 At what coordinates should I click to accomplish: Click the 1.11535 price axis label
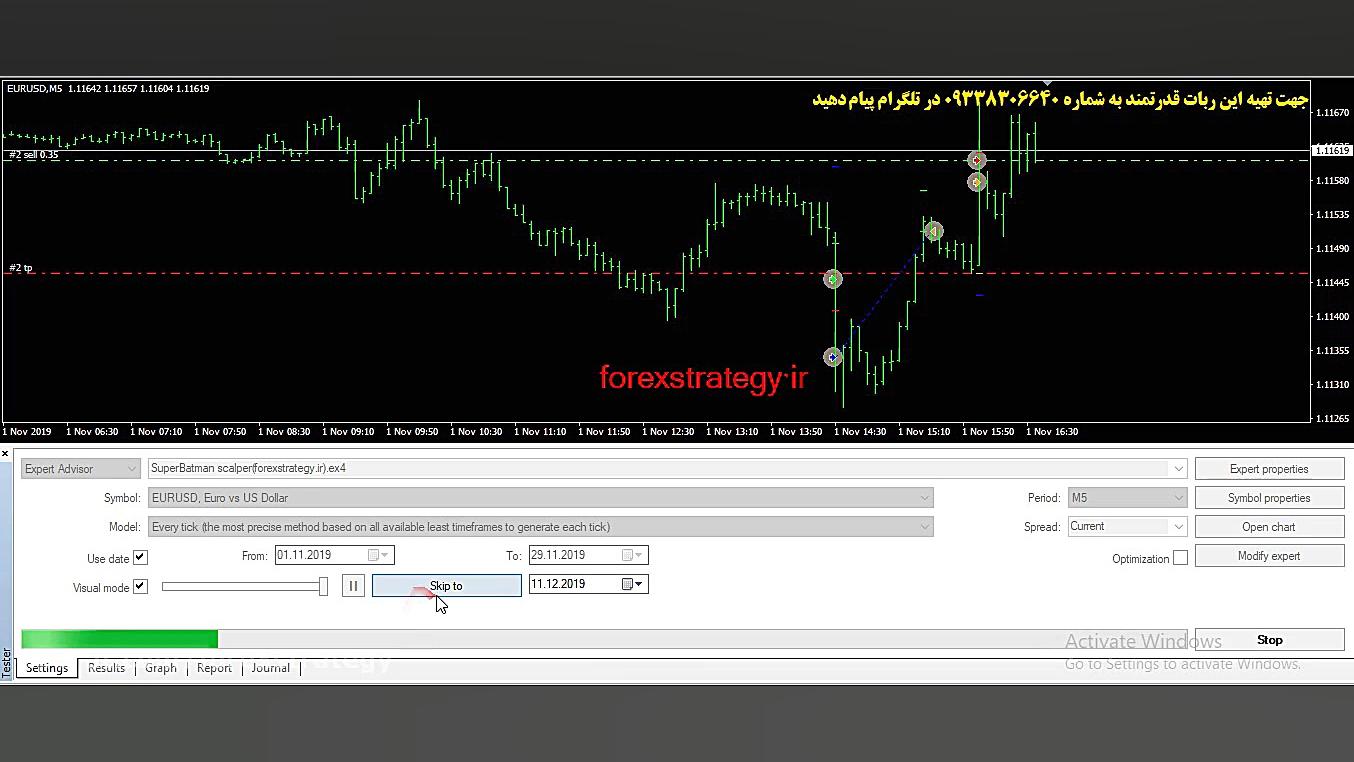tap(1333, 215)
